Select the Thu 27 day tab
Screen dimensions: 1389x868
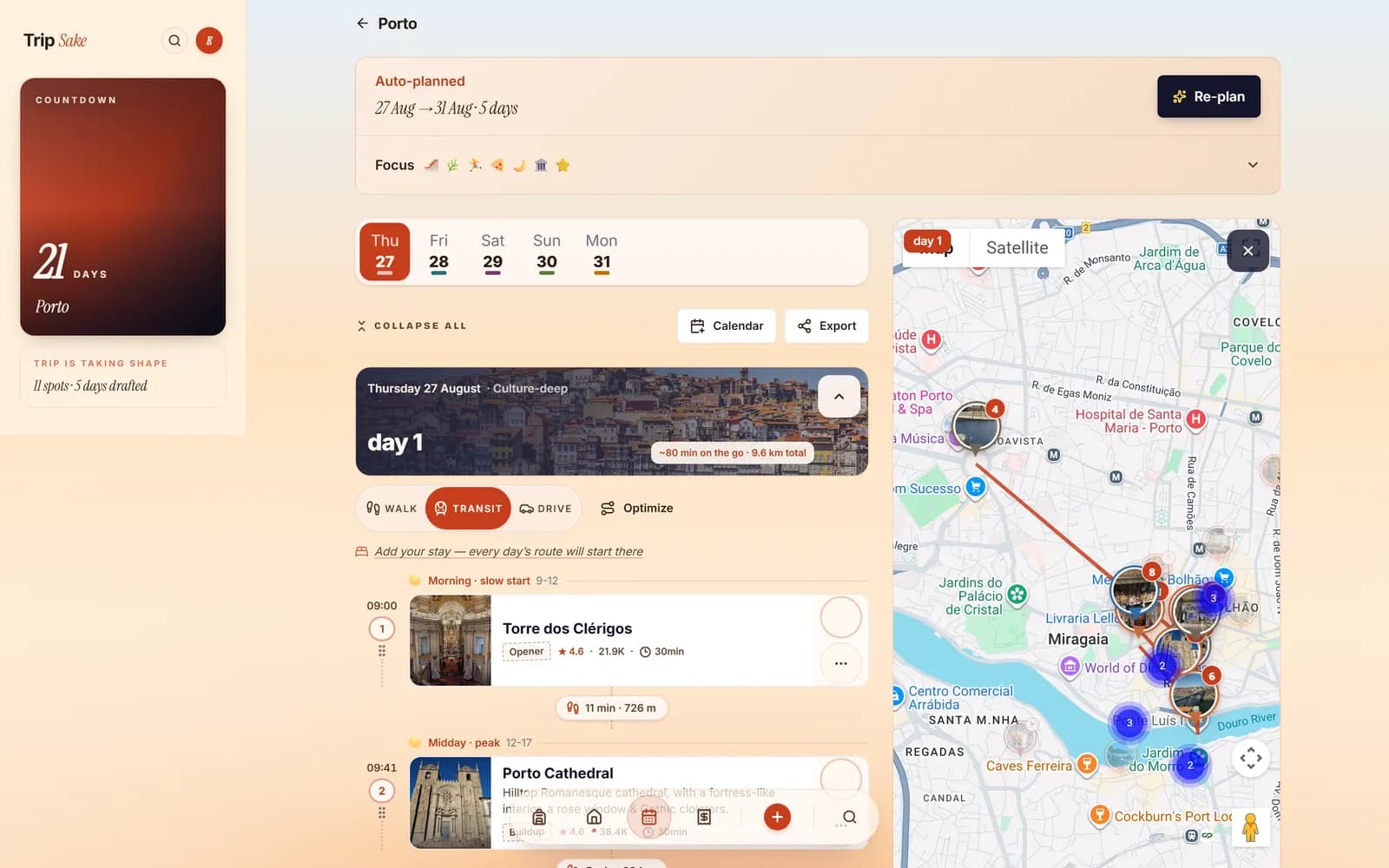pos(385,252)
